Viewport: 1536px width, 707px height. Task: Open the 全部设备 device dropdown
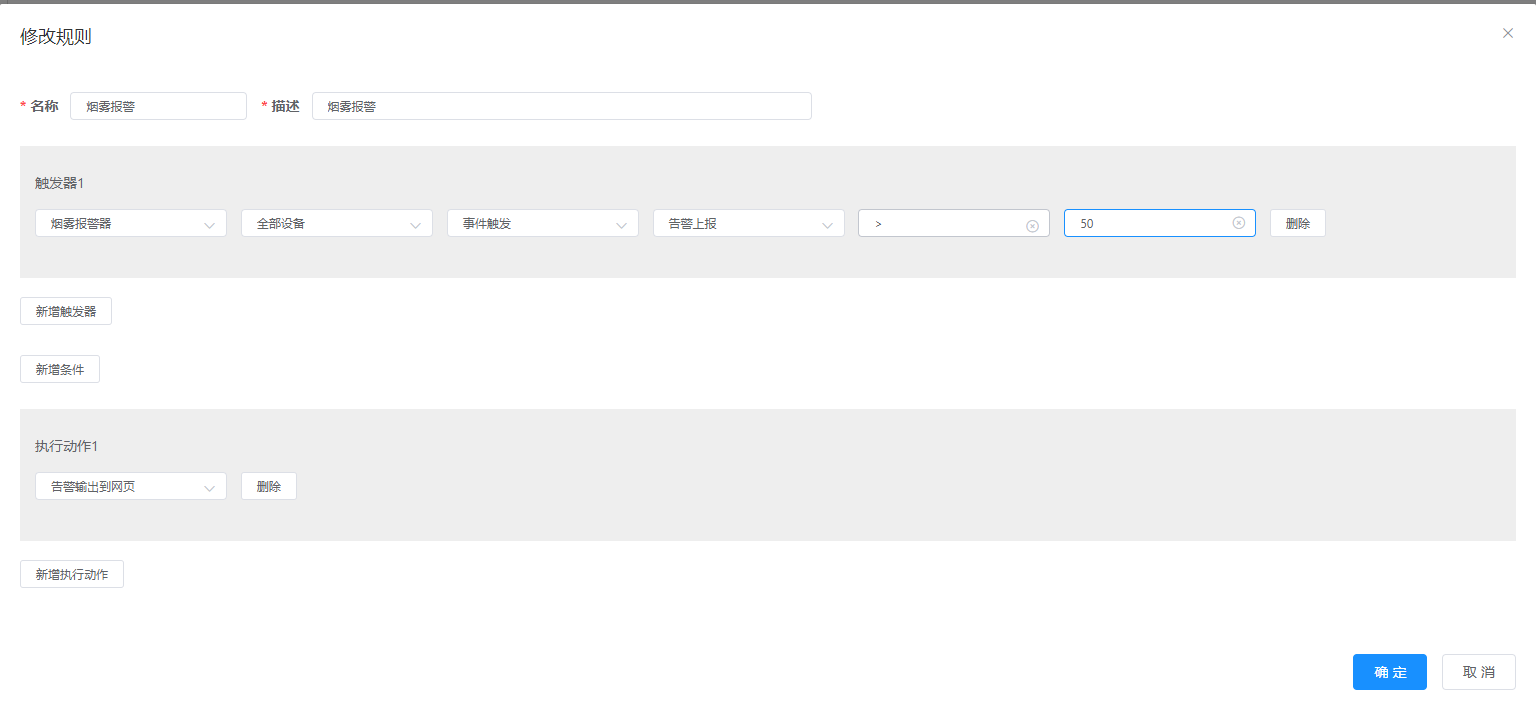pyautogui.click(x=337, y=223)
